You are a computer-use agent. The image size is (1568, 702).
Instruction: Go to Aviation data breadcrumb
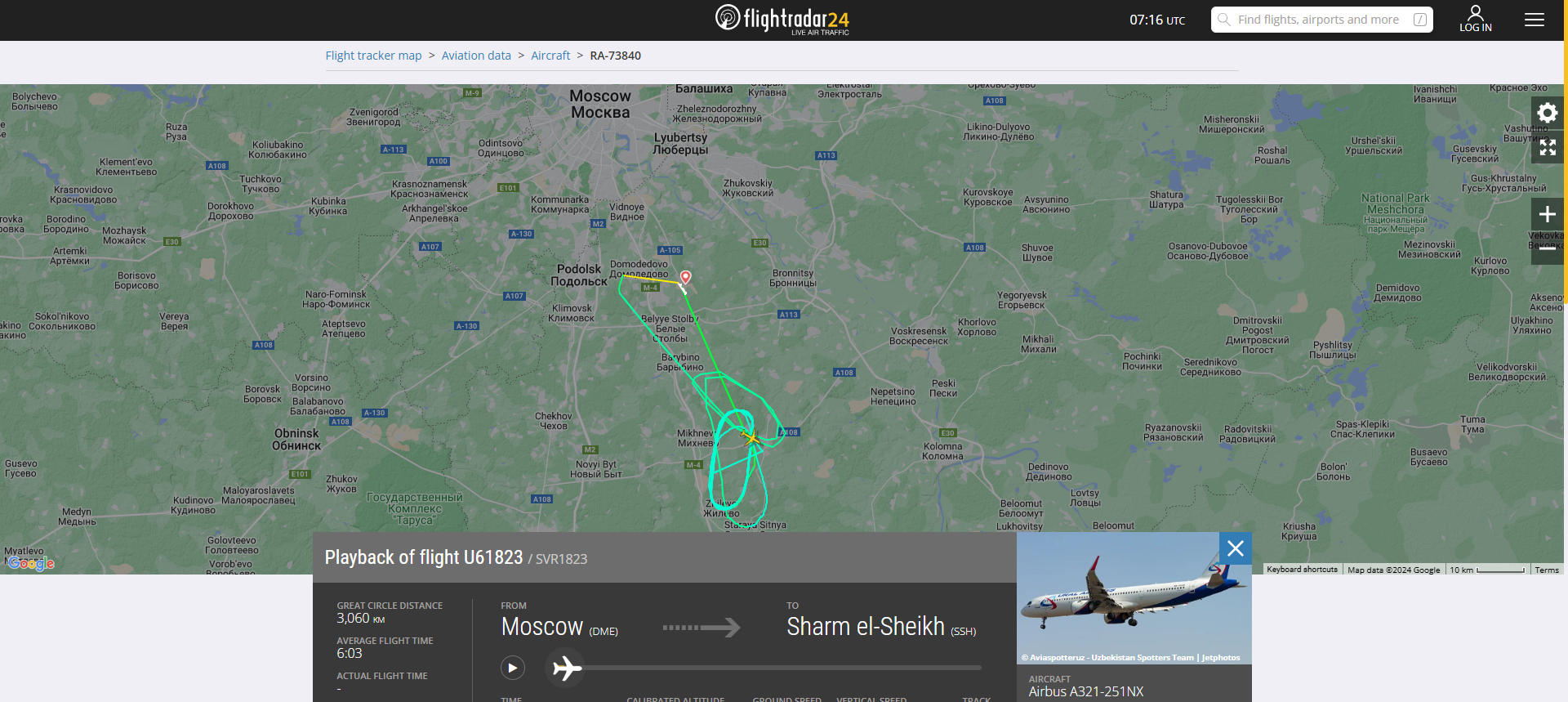(476, 56)
